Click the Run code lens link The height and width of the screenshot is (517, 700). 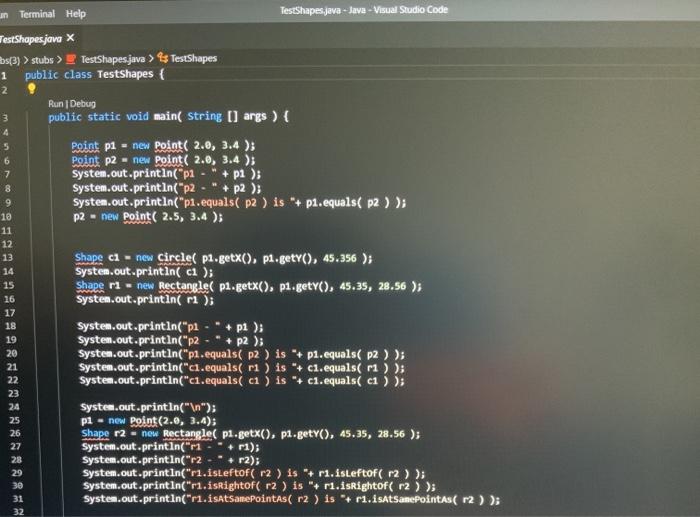(x=56, y=104)
